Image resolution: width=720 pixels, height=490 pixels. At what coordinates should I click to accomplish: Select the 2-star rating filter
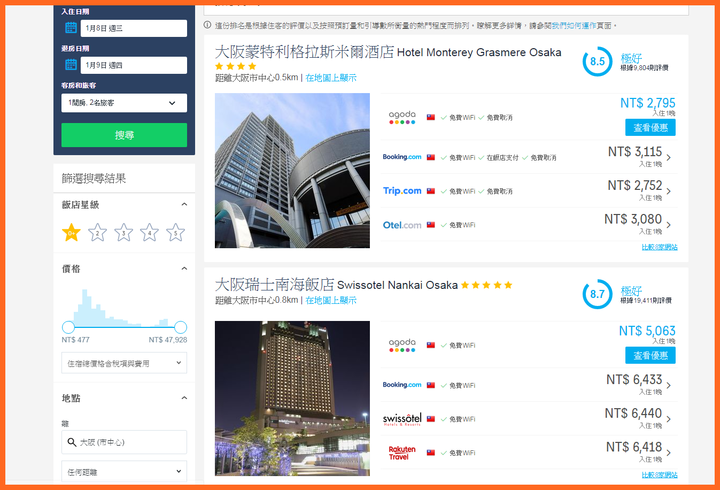97,232
